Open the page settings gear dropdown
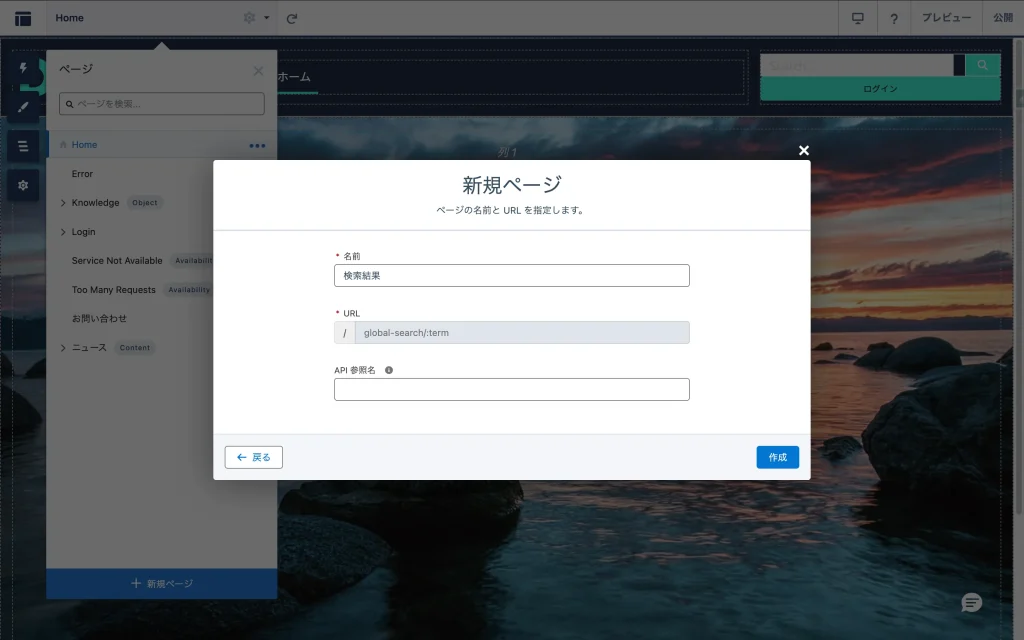 pos(256,18)
